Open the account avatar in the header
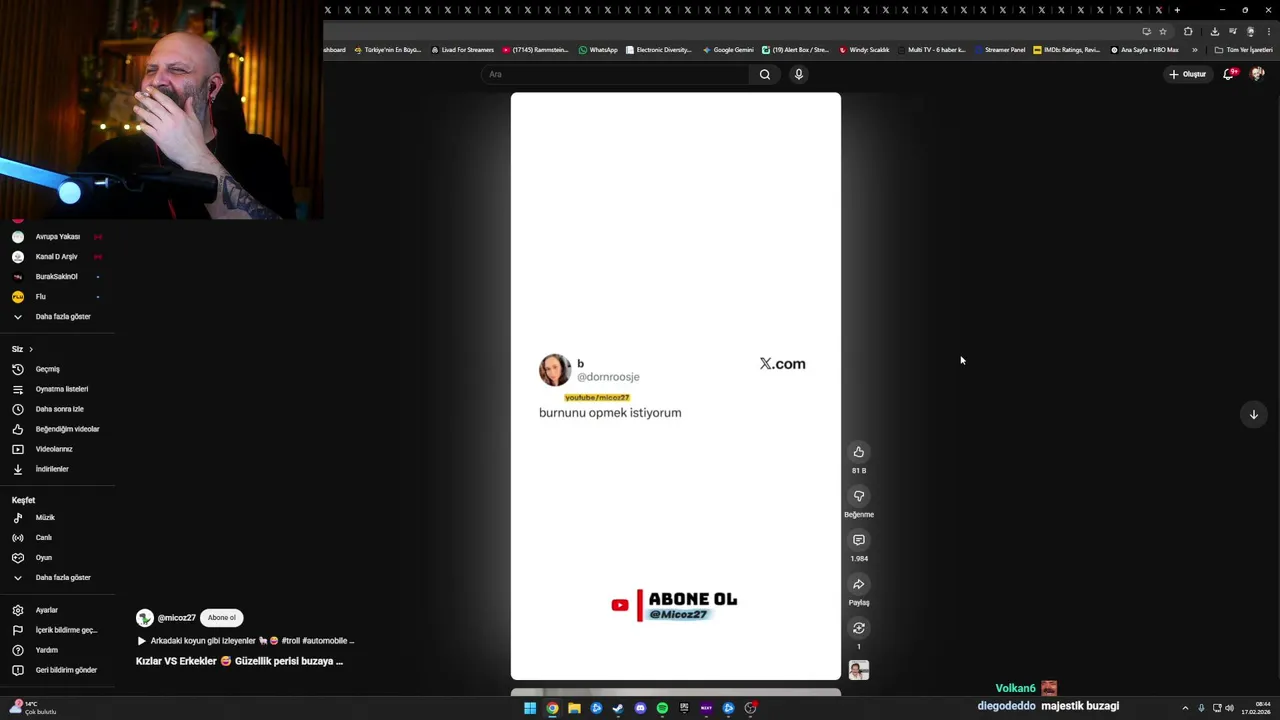 click(1257, 74)
